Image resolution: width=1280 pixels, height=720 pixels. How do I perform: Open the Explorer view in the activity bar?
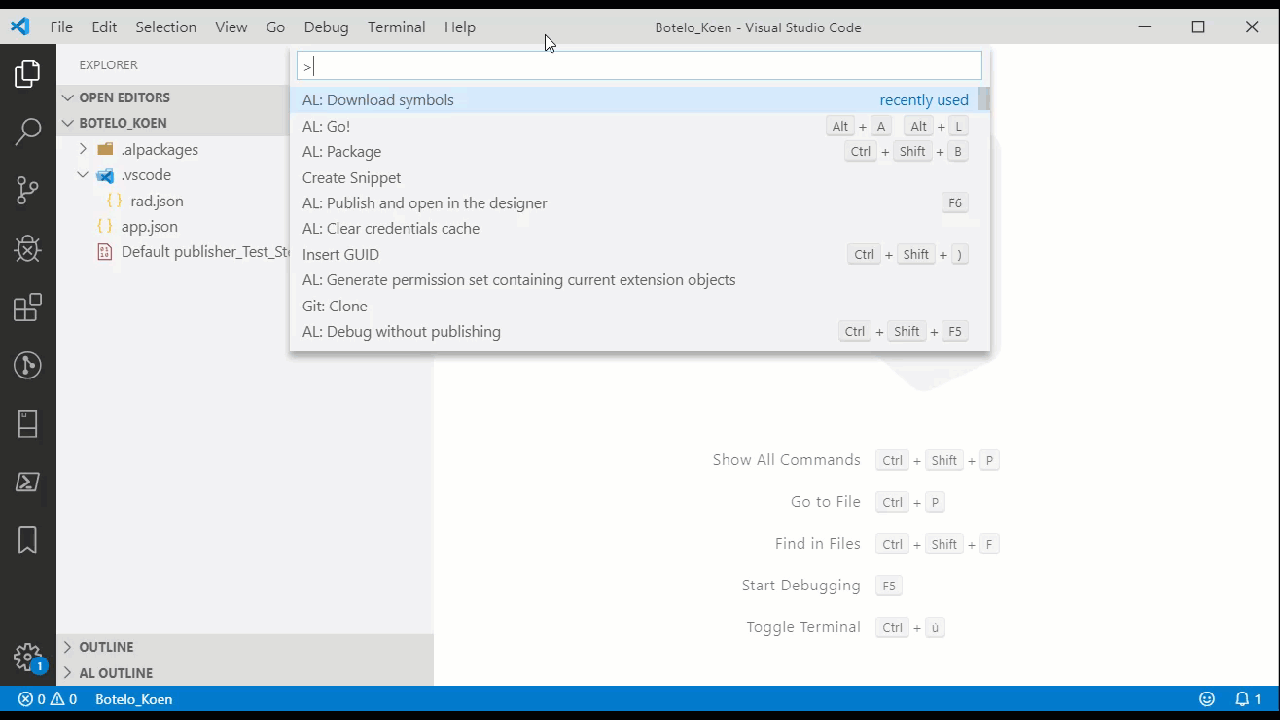tap(26, 73)
